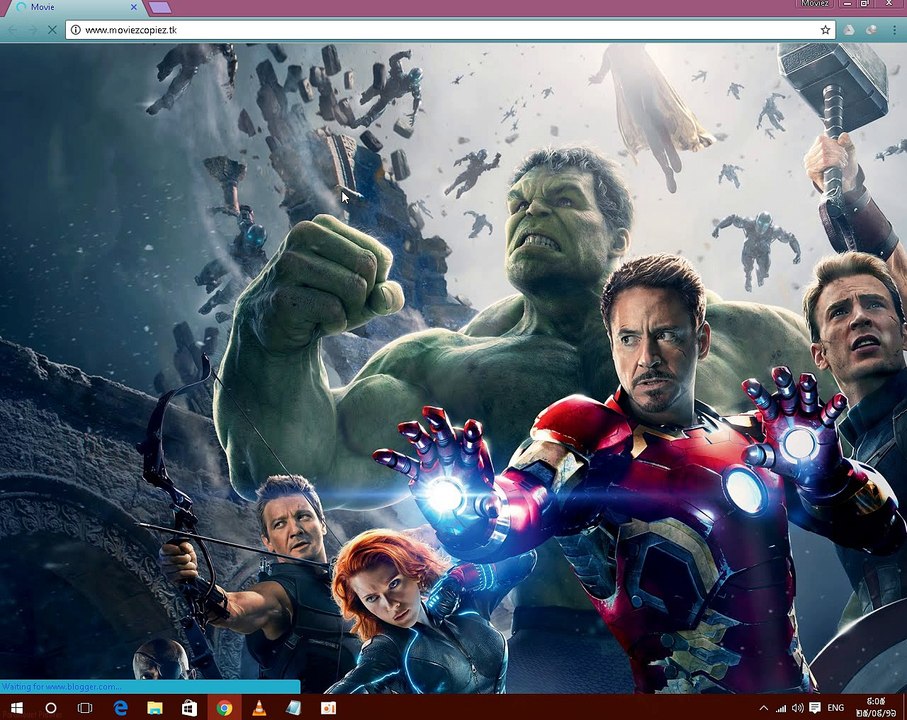This screenshot has height=720, width=907.
Task: Open the Windows Store taskbar icon
Action: pos(189,708)
